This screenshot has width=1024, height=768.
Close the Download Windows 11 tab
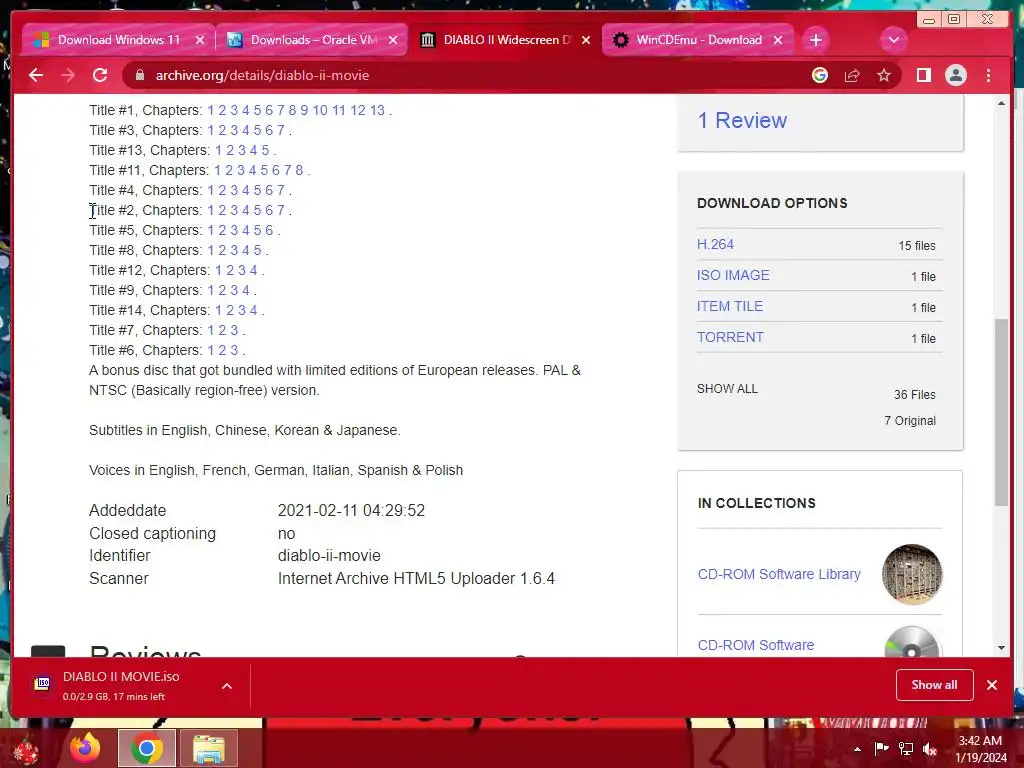(200, 40)
